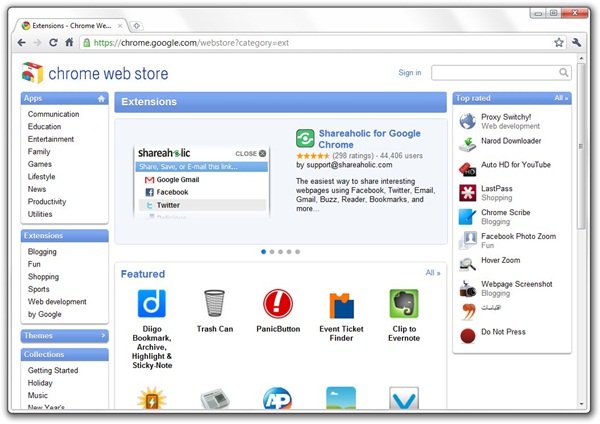Image resolution: width=600 pixels, height=424 pixels.
Task: Bookmark this page with the star icon
Action: click(559, 42)
